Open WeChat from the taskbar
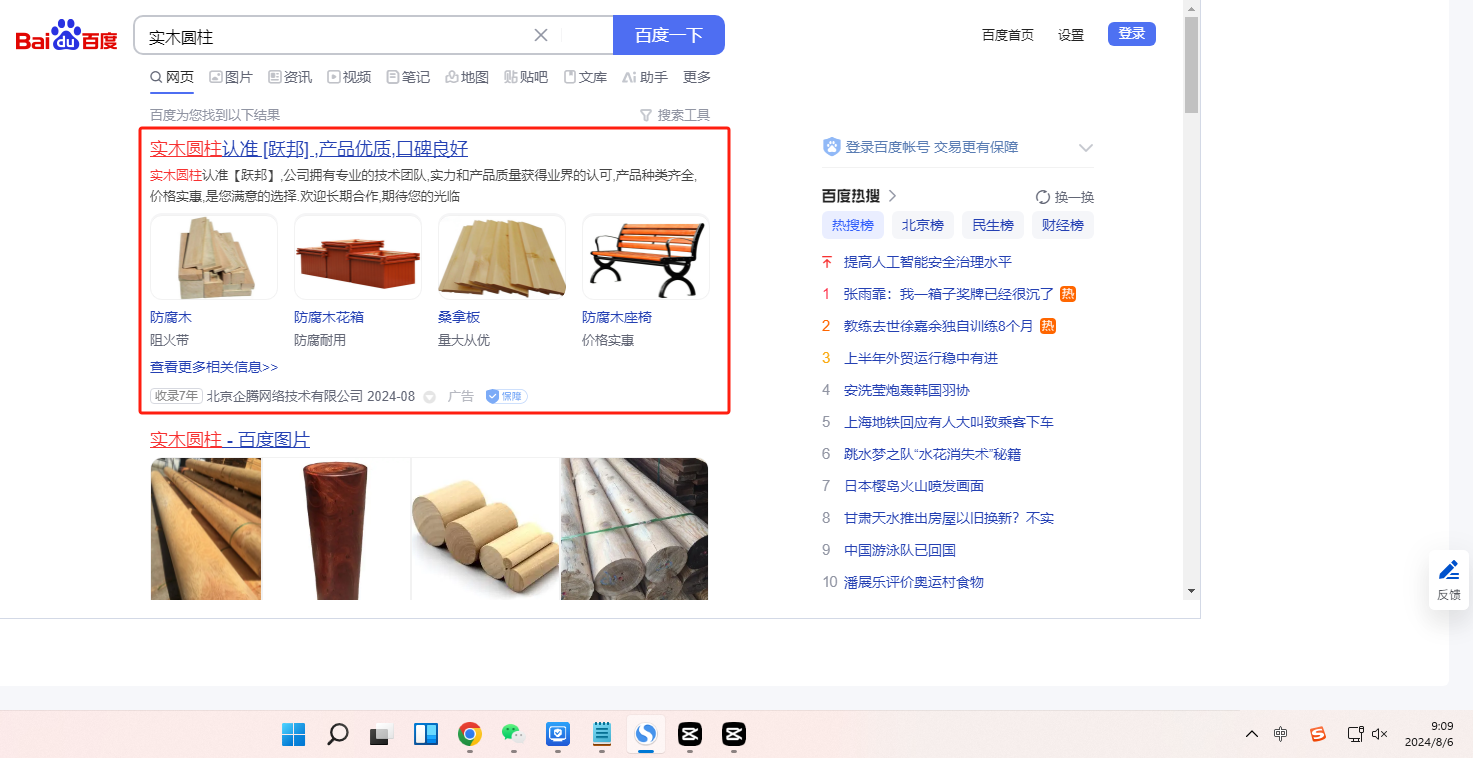The image size is (1473, 758). (514, 735)
